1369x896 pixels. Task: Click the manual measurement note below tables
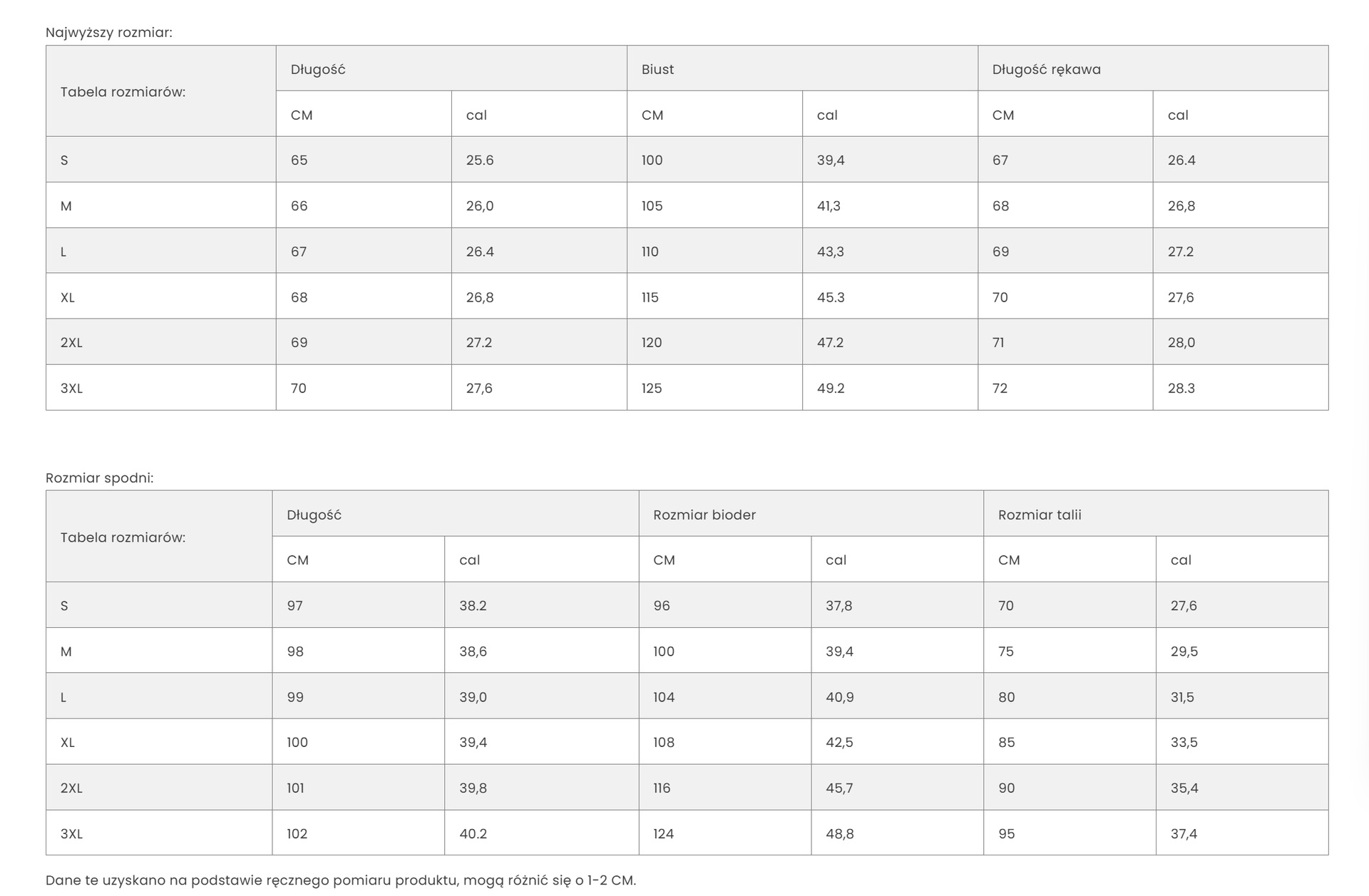click(x=341, y=880)
